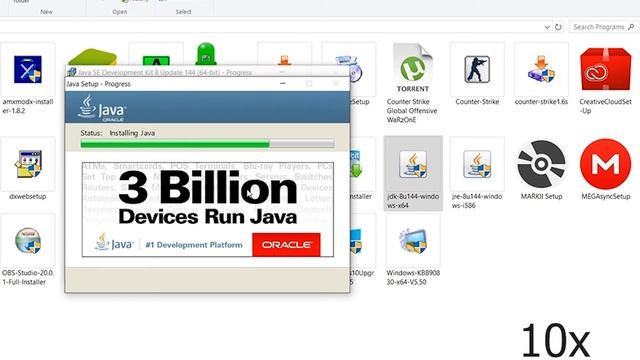Click the Java logo in setup header
The width and height of the screenshot is (640, 360).
(102, 108)
